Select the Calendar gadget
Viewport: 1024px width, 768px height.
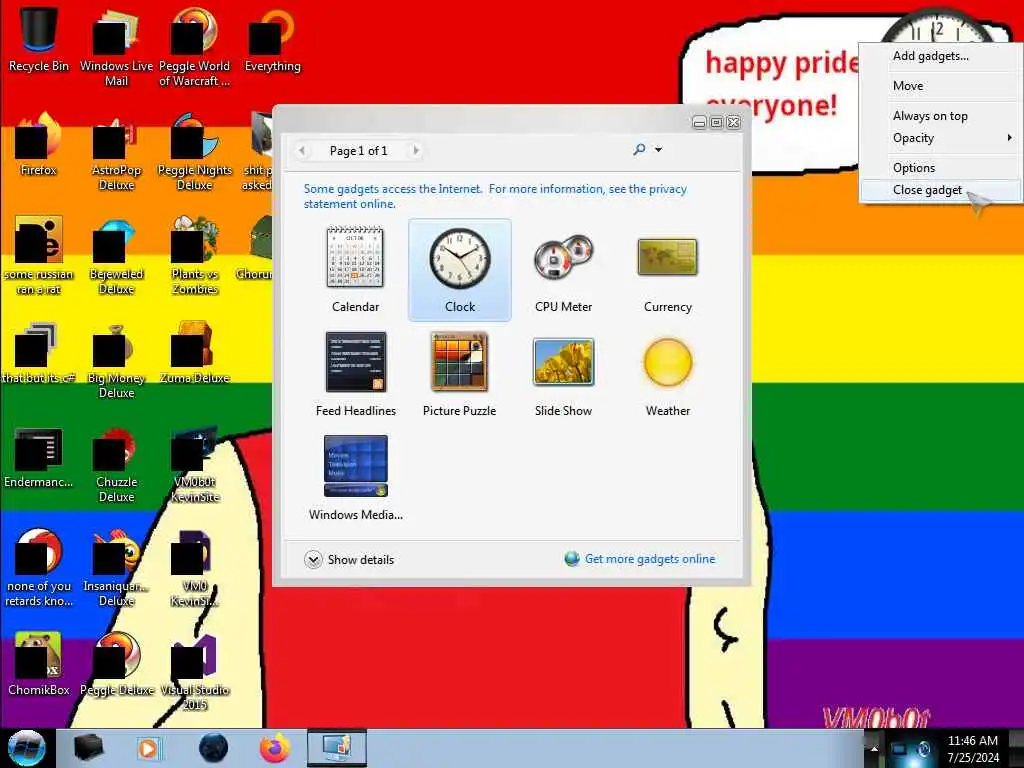point(355,269)
